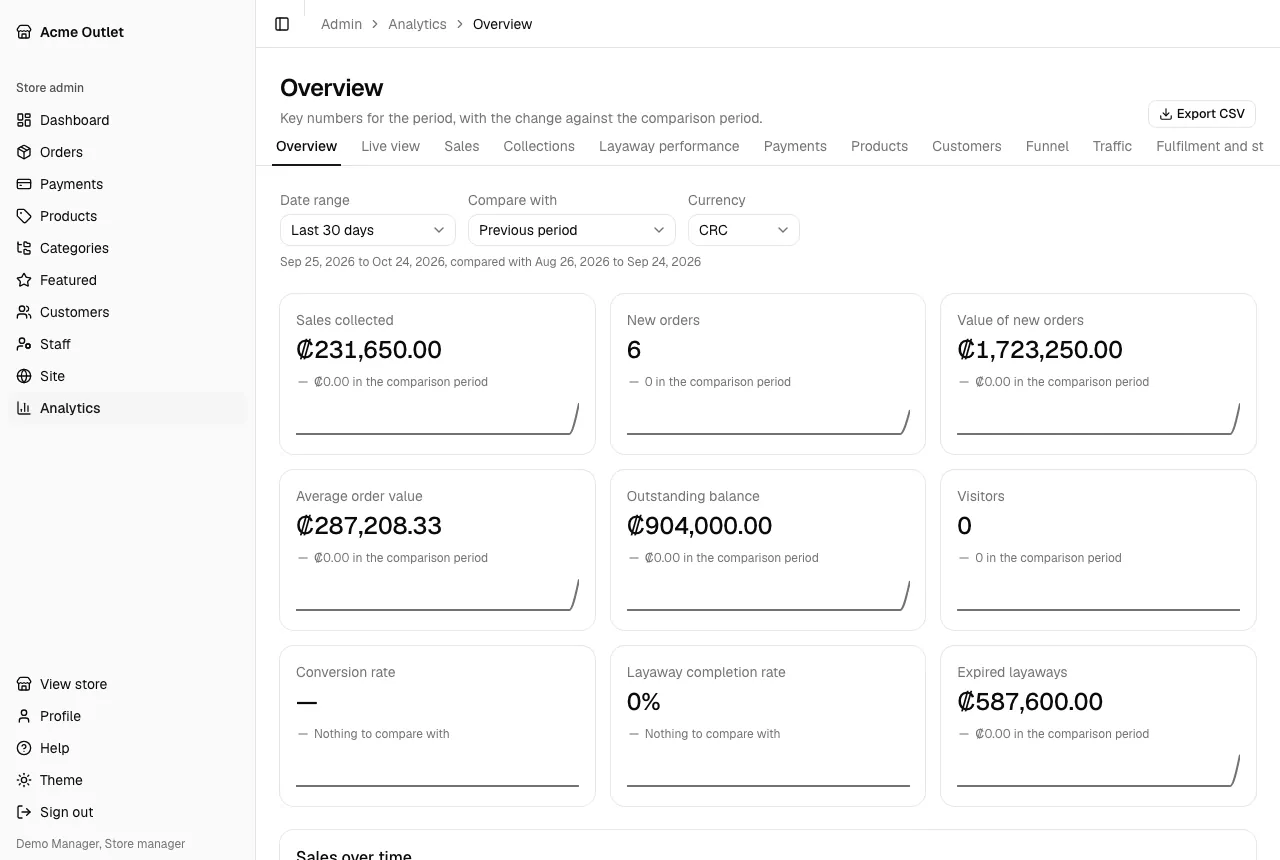
Task: Open the Customers analytics tab
Action: tap(967, 146)
